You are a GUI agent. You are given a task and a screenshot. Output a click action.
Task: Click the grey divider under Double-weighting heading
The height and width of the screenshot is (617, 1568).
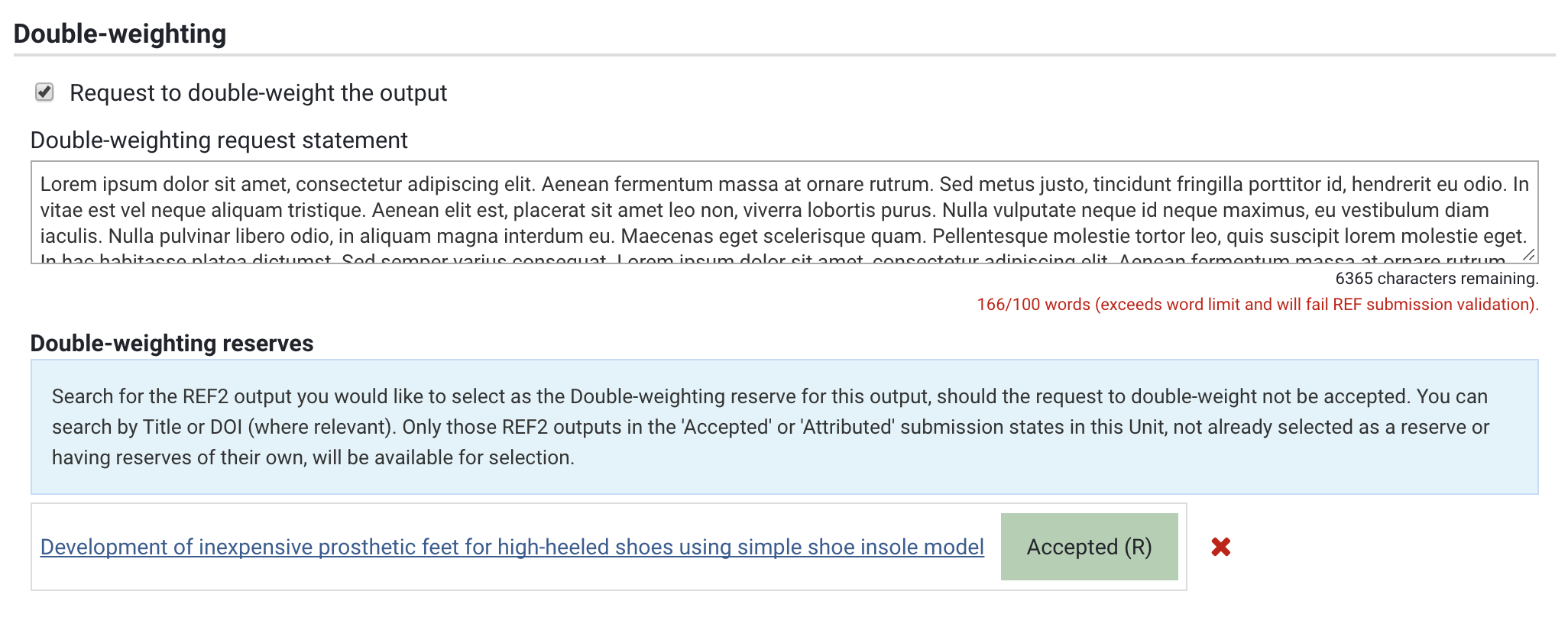coord(784,55)
